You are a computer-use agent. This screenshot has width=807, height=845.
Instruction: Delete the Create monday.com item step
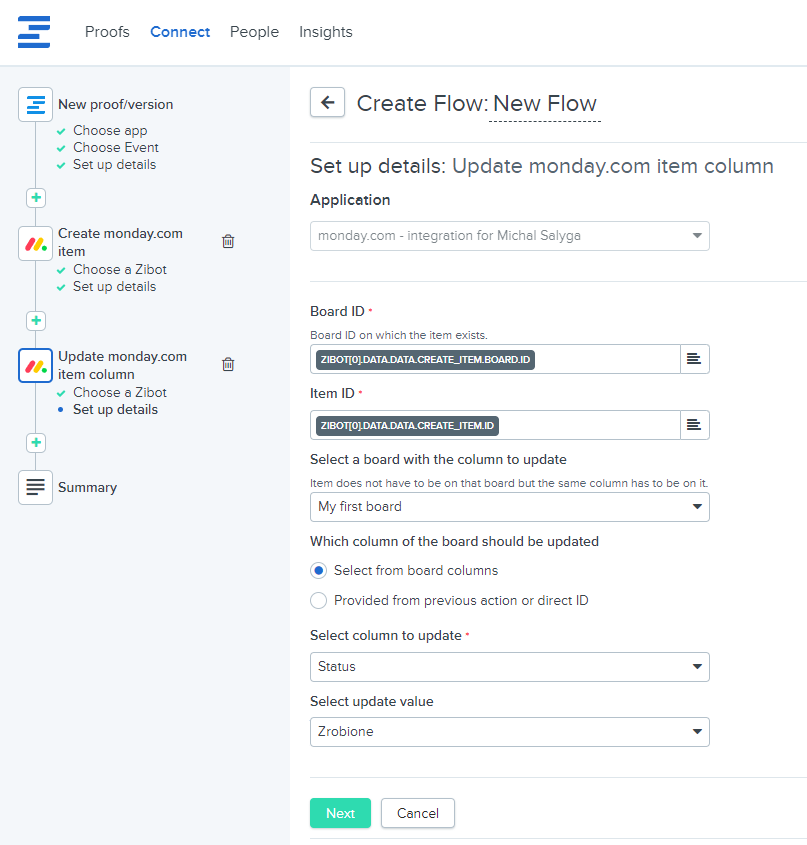point(228,241)
